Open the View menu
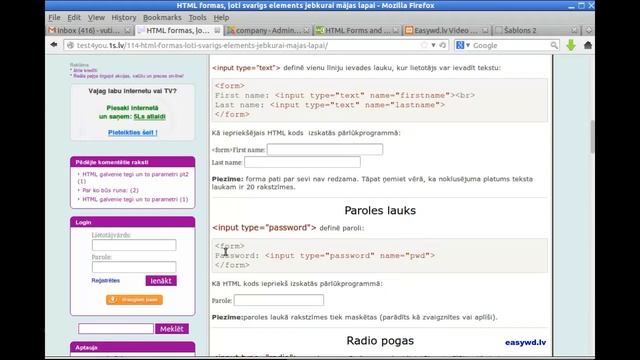This screenshot has width=640, height=360. coord(96,18)
